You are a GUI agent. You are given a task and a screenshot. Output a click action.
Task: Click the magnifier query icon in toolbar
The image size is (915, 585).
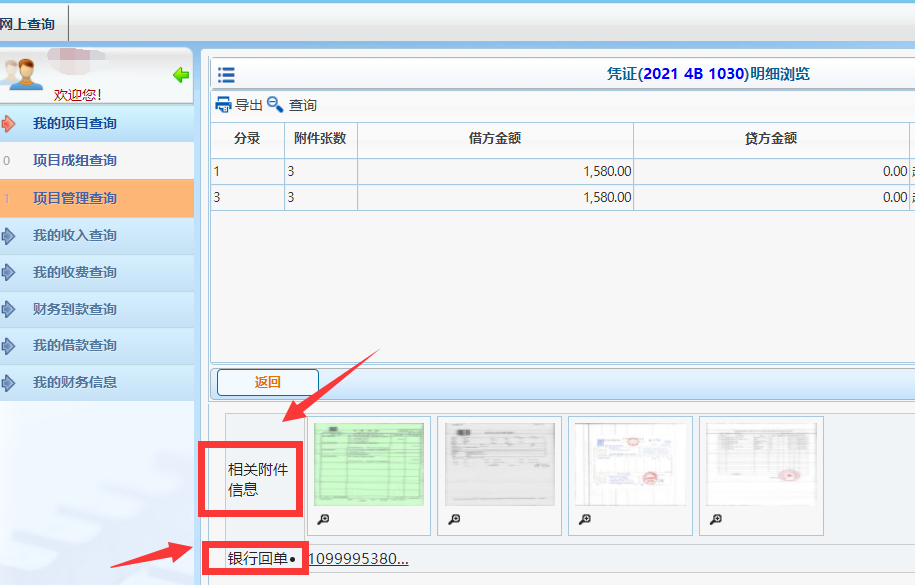[x=275, y=105]
